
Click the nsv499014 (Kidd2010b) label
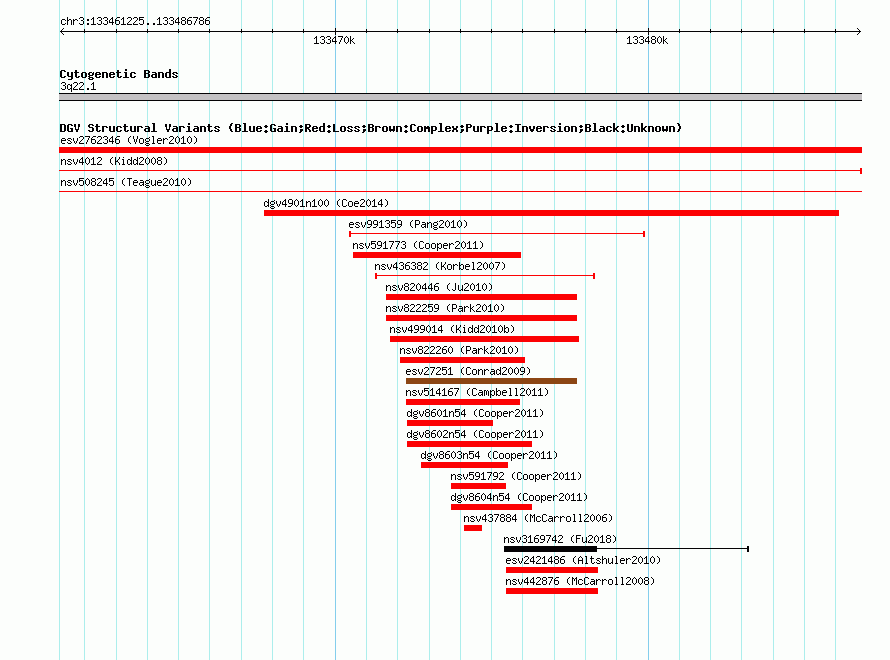point(452,329)
